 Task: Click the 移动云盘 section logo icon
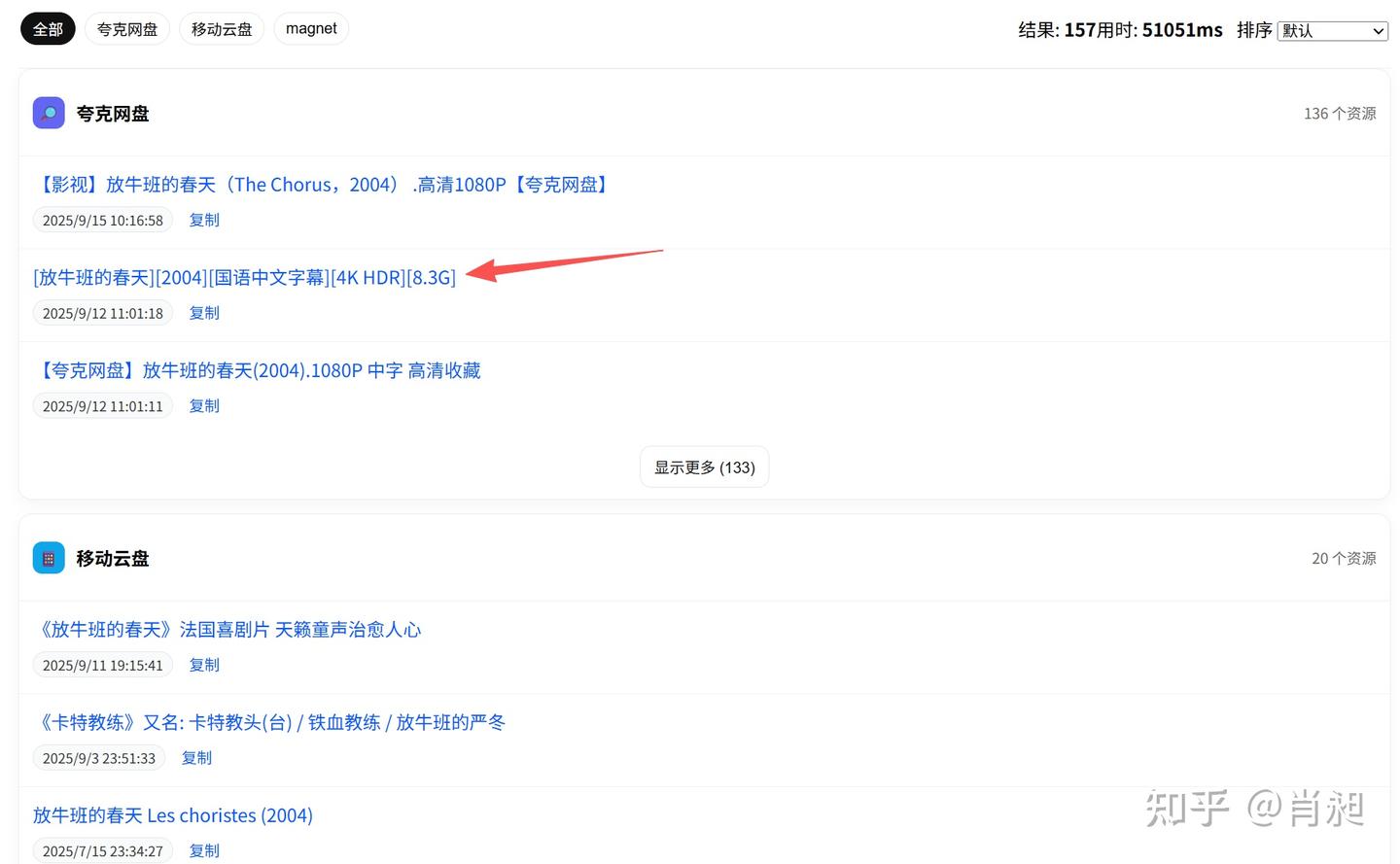(49, 558)
